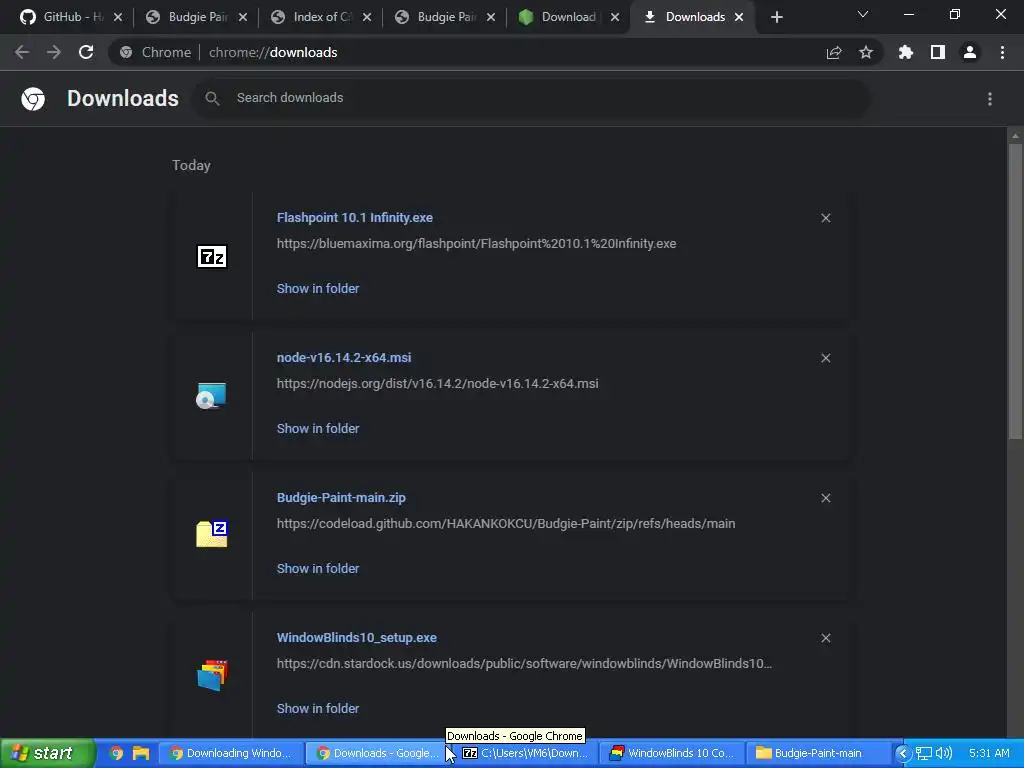The height and width of the screenshot is (768, 1024).
Task: Click the browser back arrow
Action: pyautogui.click(x=22, y=52)
